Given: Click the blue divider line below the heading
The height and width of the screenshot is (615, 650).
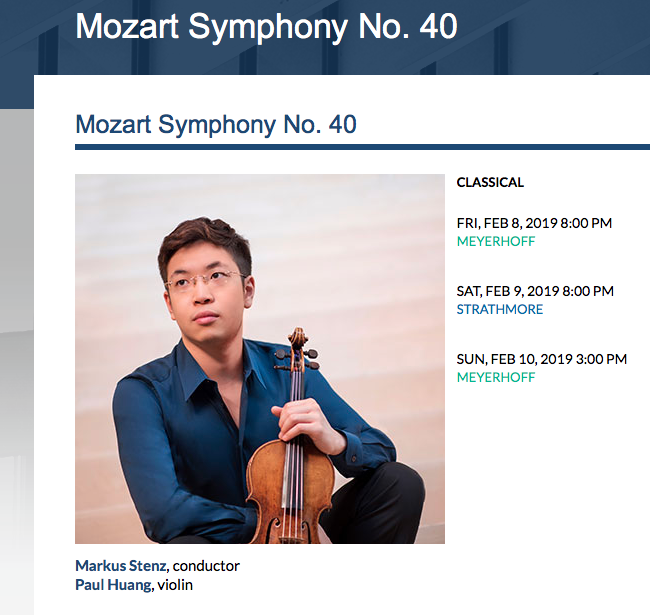Looking at the screenshot, I should click(362, 147).
